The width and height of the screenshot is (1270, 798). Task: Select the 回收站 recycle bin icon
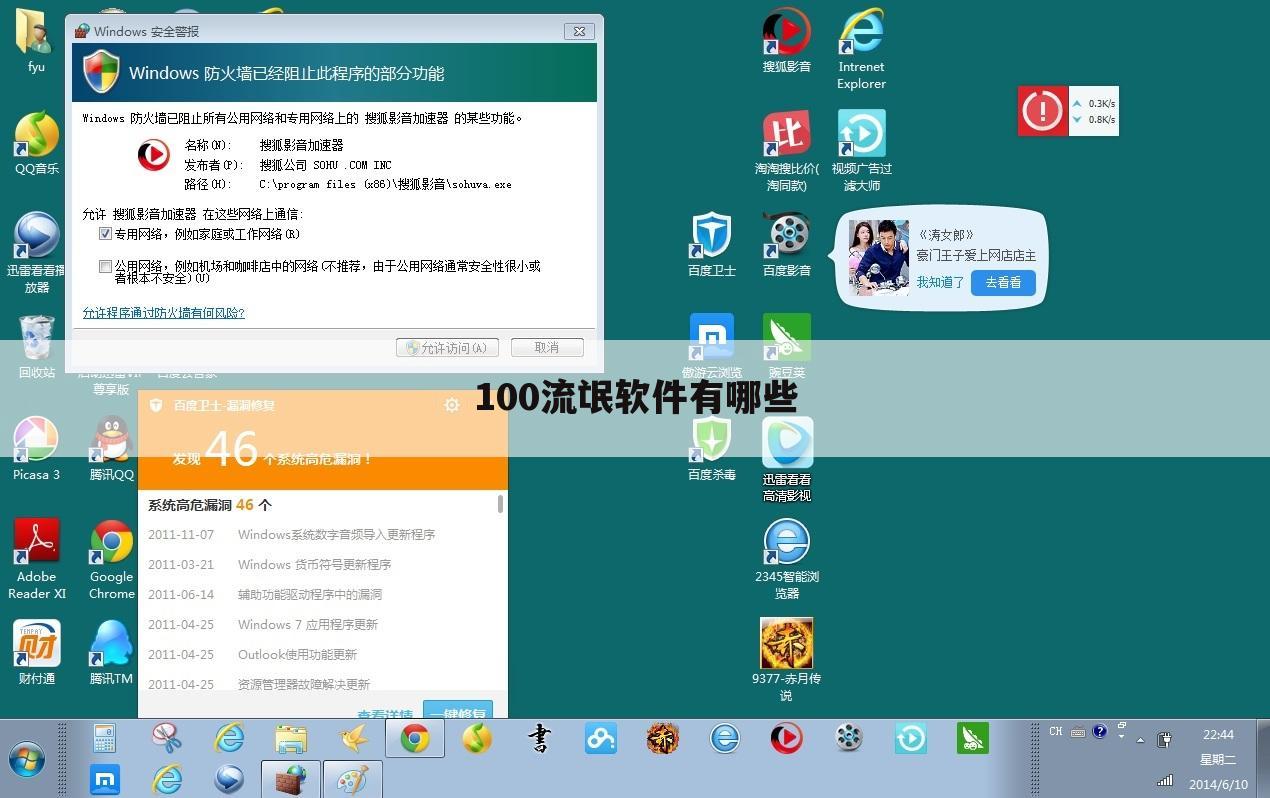coord(36,347)
